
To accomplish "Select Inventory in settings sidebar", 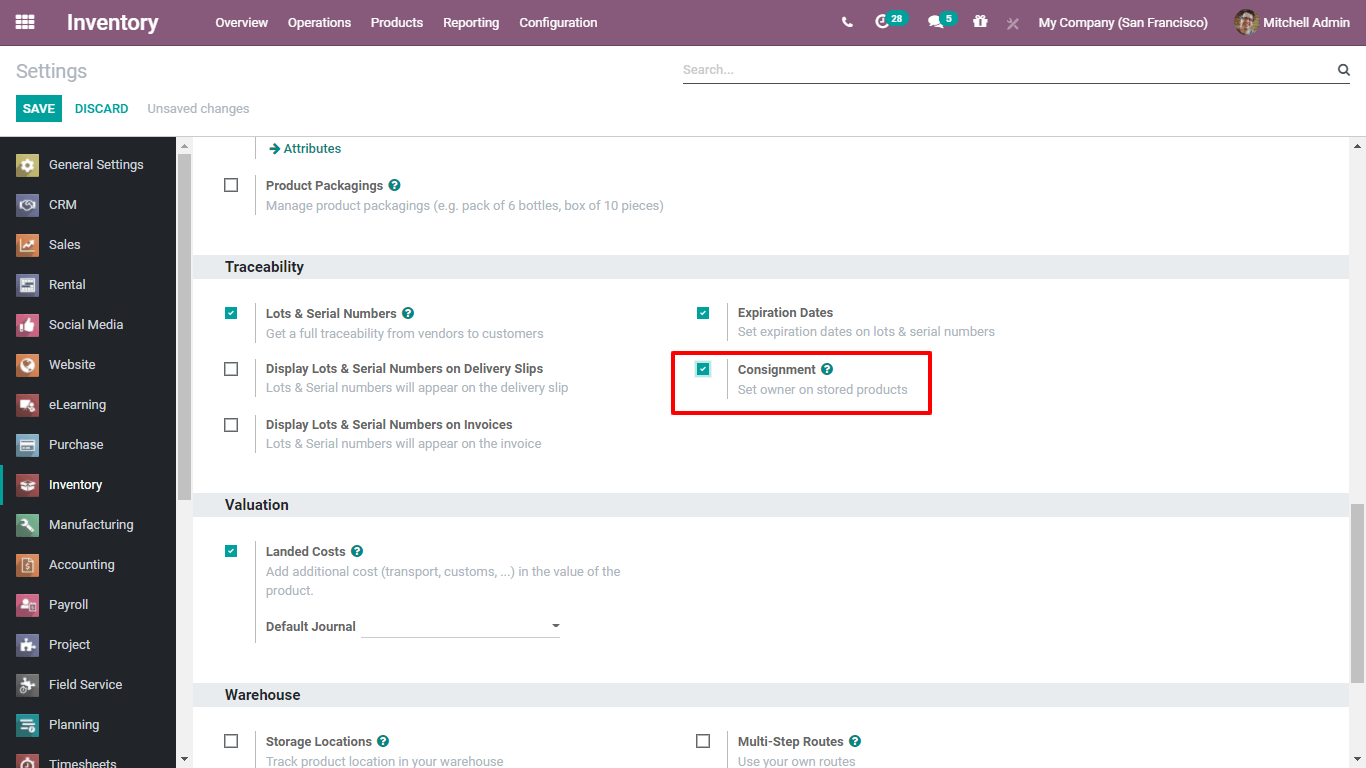I will pos(89,485).
